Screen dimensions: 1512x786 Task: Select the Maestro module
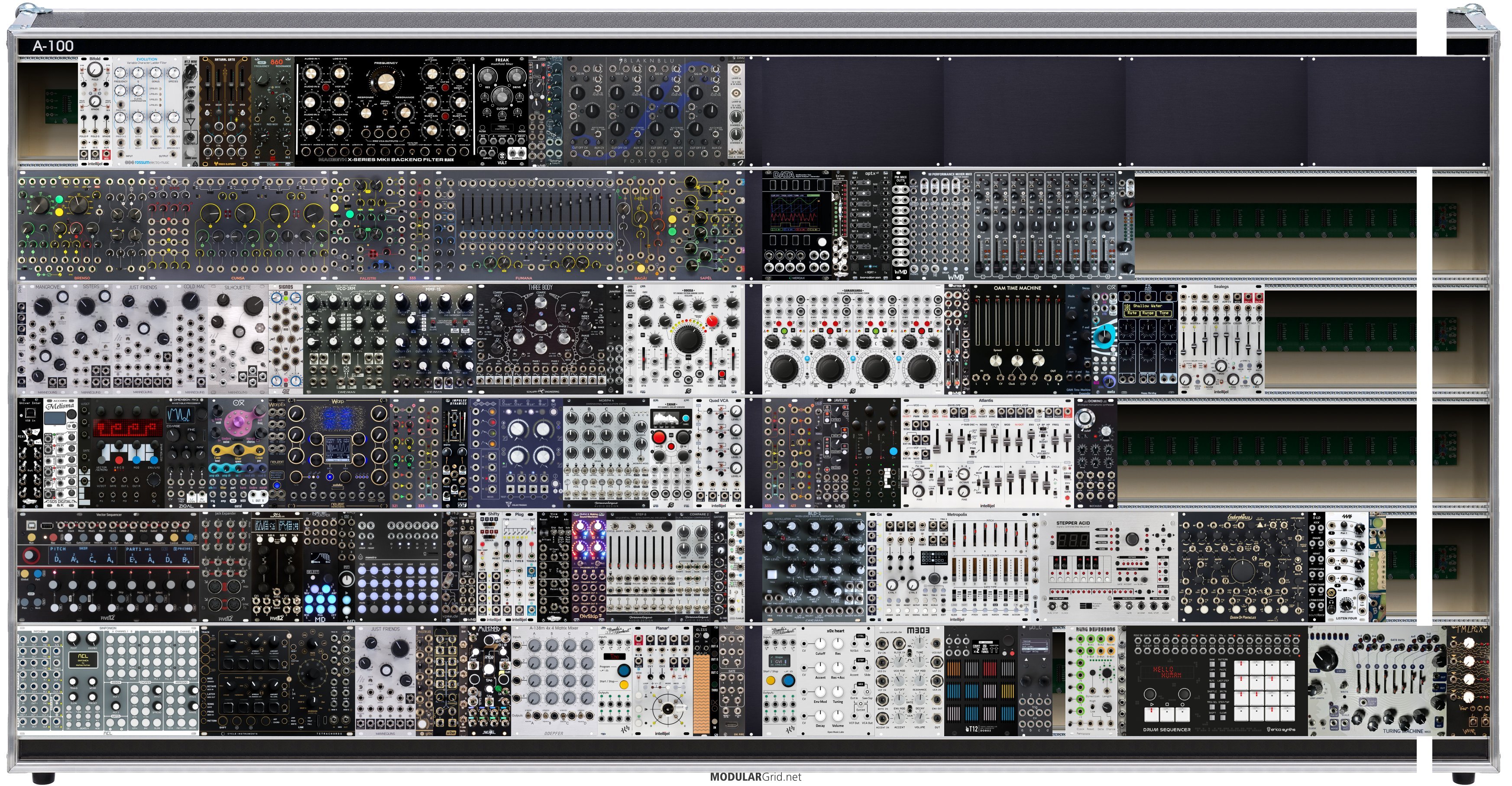click(x=399, y=566)
